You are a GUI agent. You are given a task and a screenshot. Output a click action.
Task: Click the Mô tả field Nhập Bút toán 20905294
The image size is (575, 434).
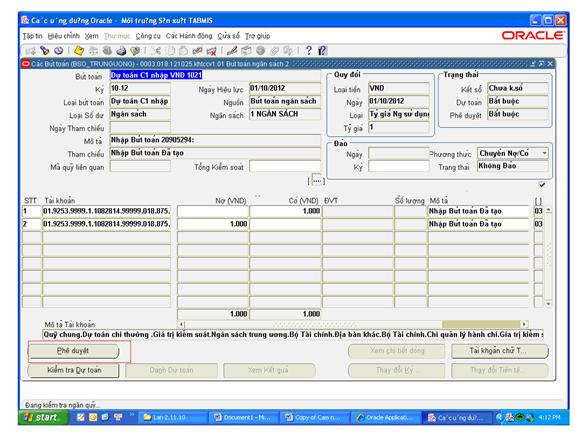(x=215, y=140)
